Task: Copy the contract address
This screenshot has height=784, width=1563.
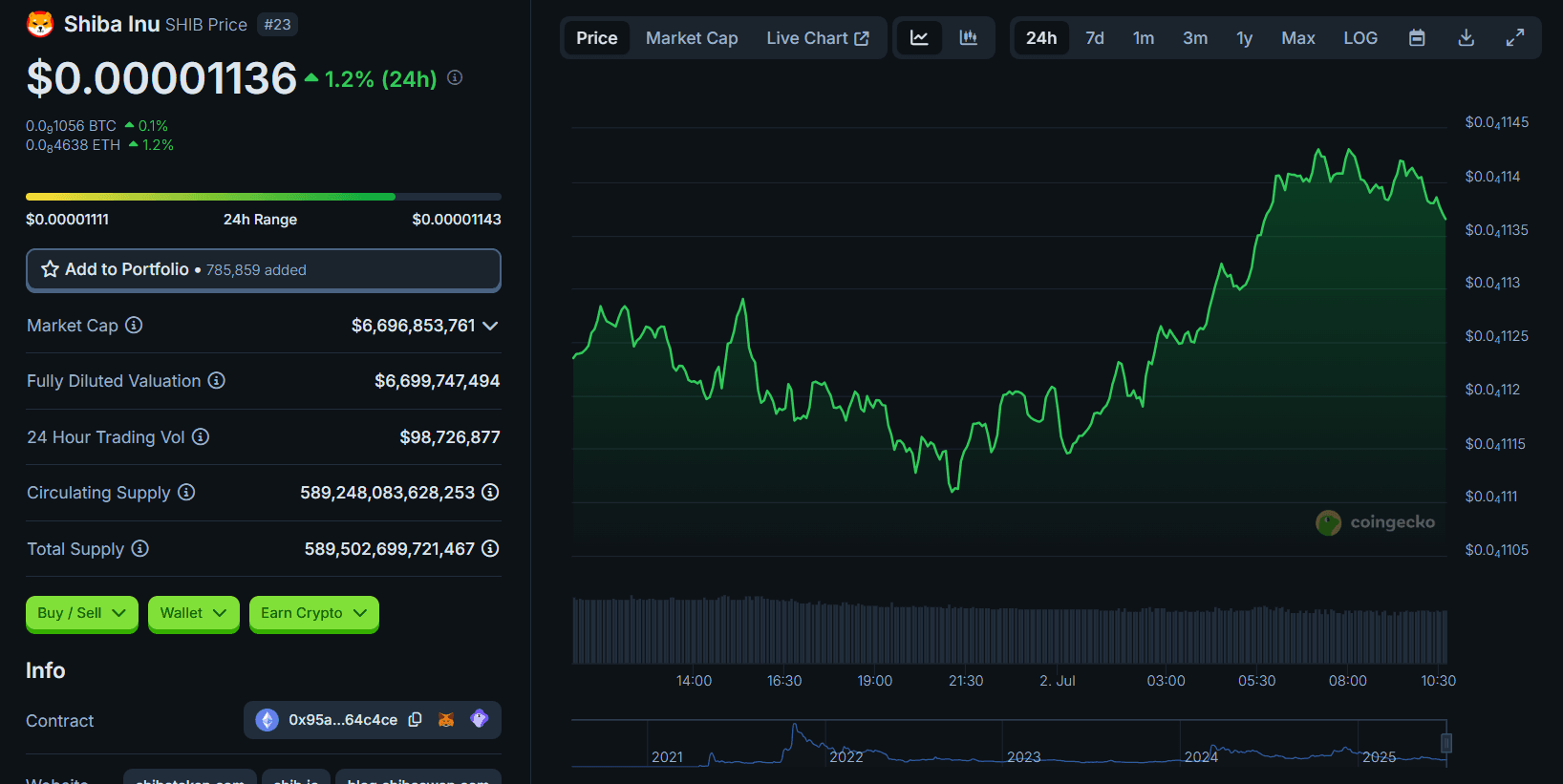Action: pos(415,720)
